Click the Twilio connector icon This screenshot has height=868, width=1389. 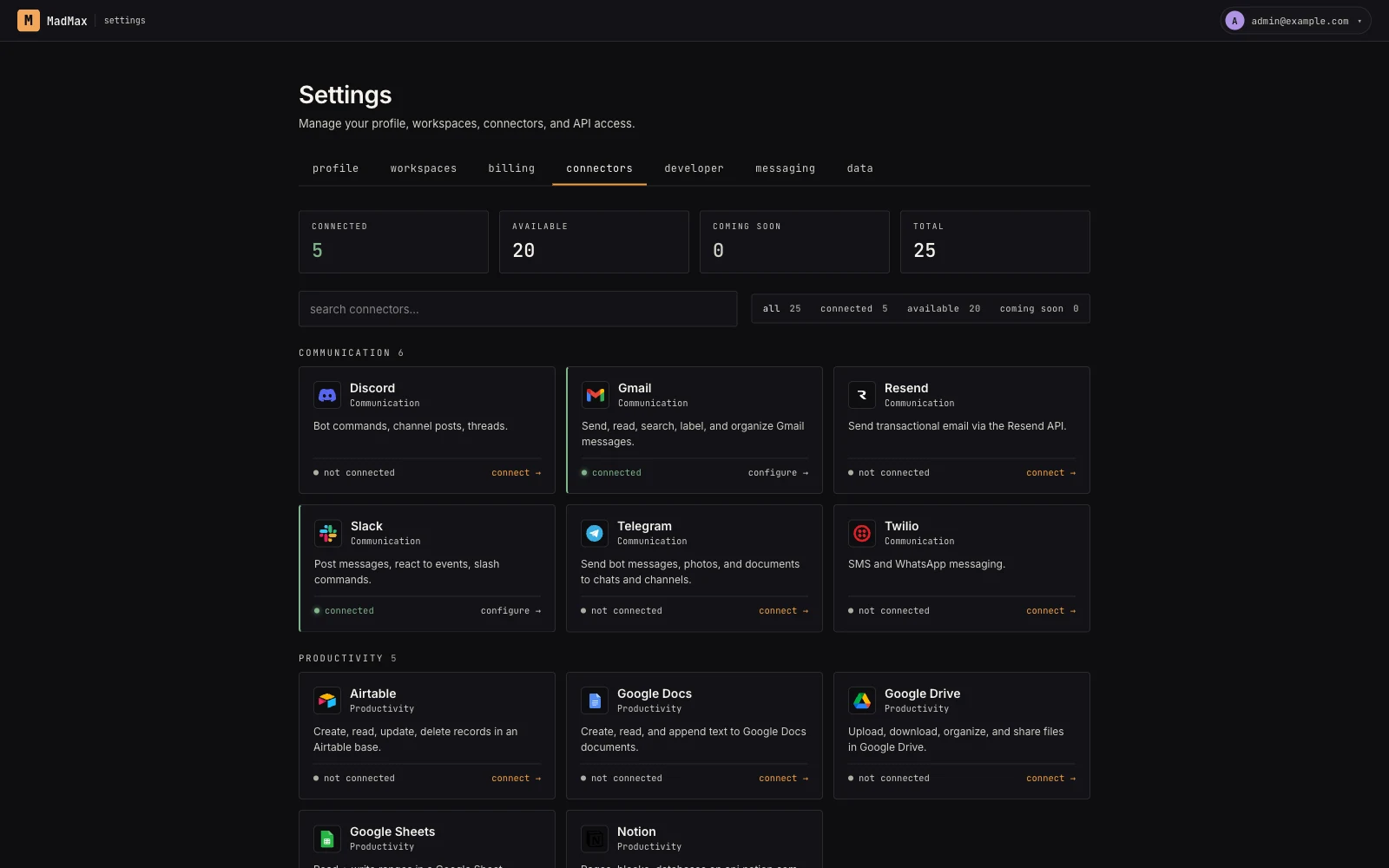(862, 533)
